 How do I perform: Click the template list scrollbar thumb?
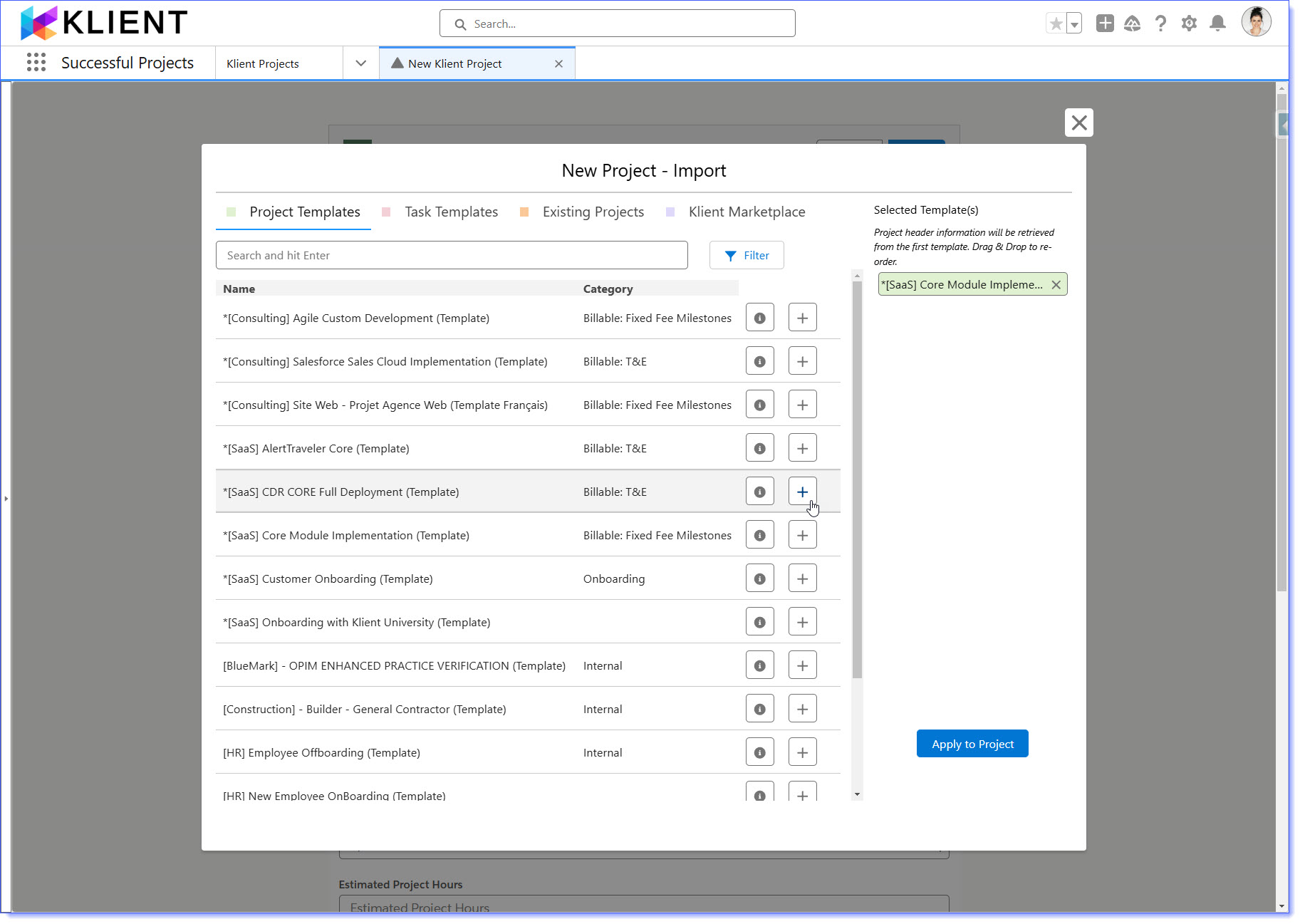857,479
